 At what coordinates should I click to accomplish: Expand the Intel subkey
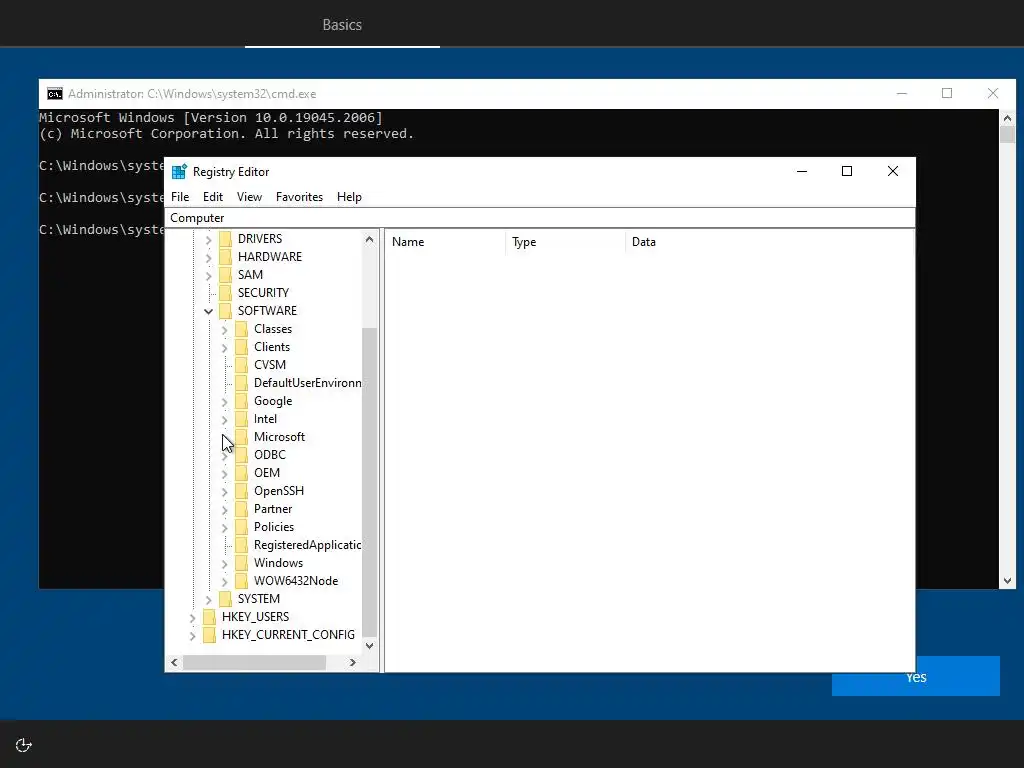pyautogui.click(x=225, y=420)
